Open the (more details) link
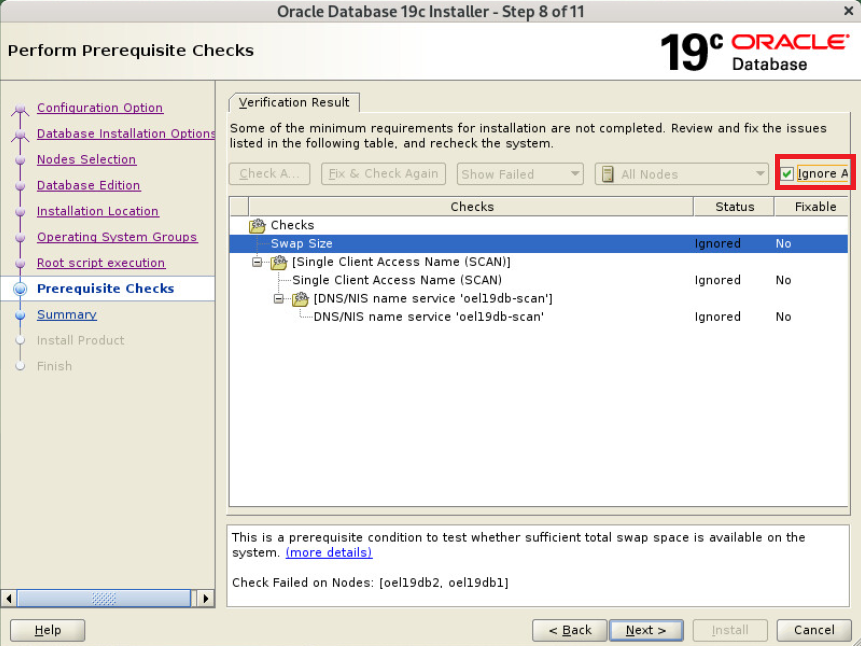Viewport: 861px width, 646px height. 329,553
